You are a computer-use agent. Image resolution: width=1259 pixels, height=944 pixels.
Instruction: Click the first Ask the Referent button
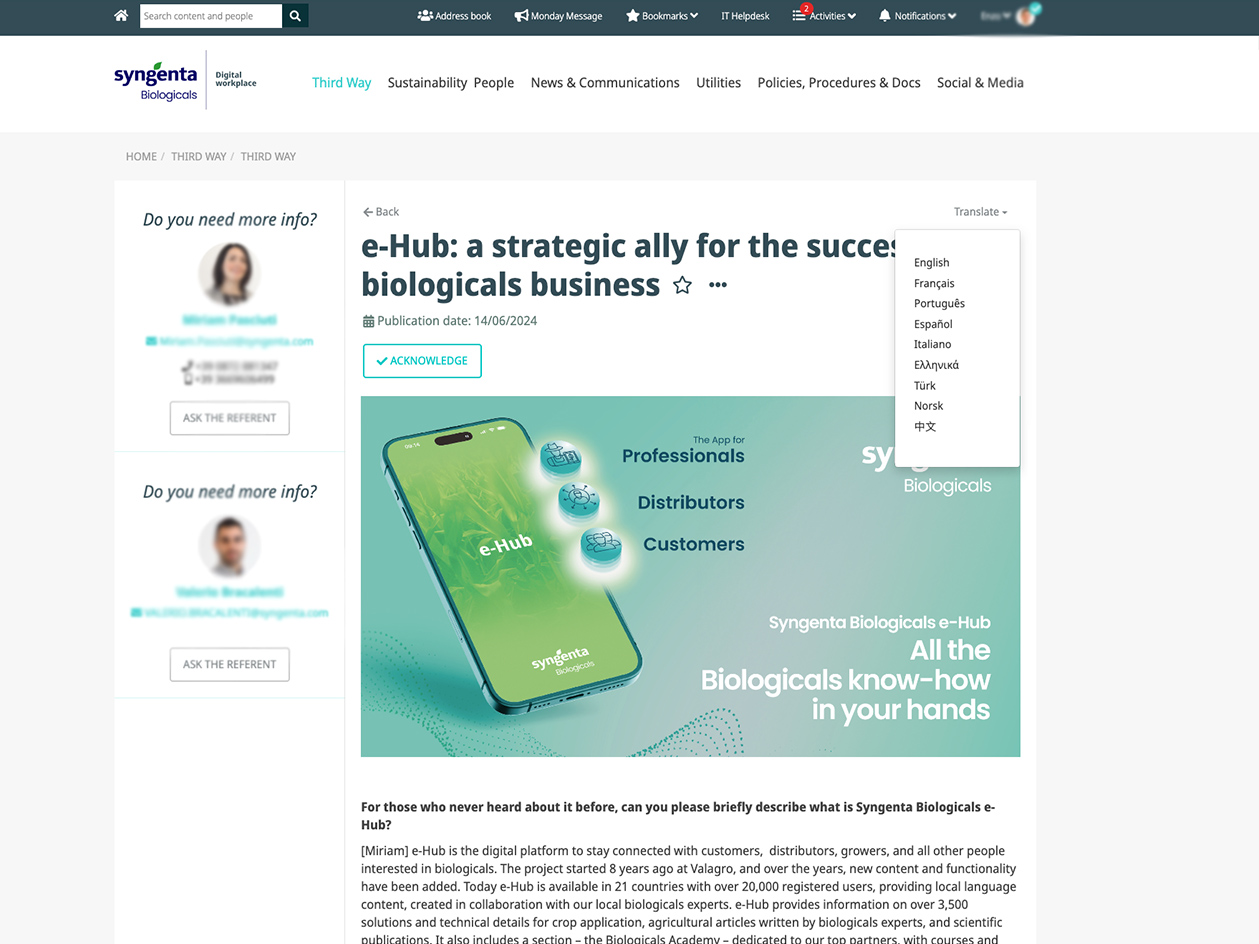coord(229,418)
